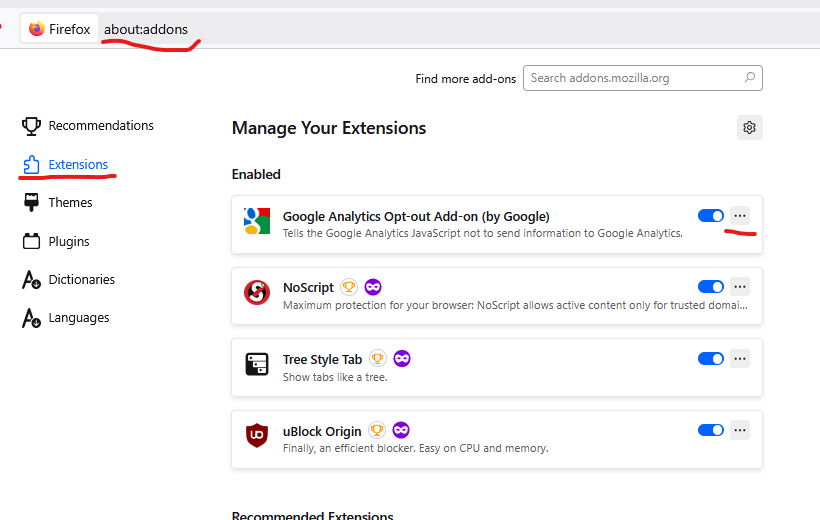Click the Dictionaries letter icon
820x520 pixels.
[x=31, y=280]
